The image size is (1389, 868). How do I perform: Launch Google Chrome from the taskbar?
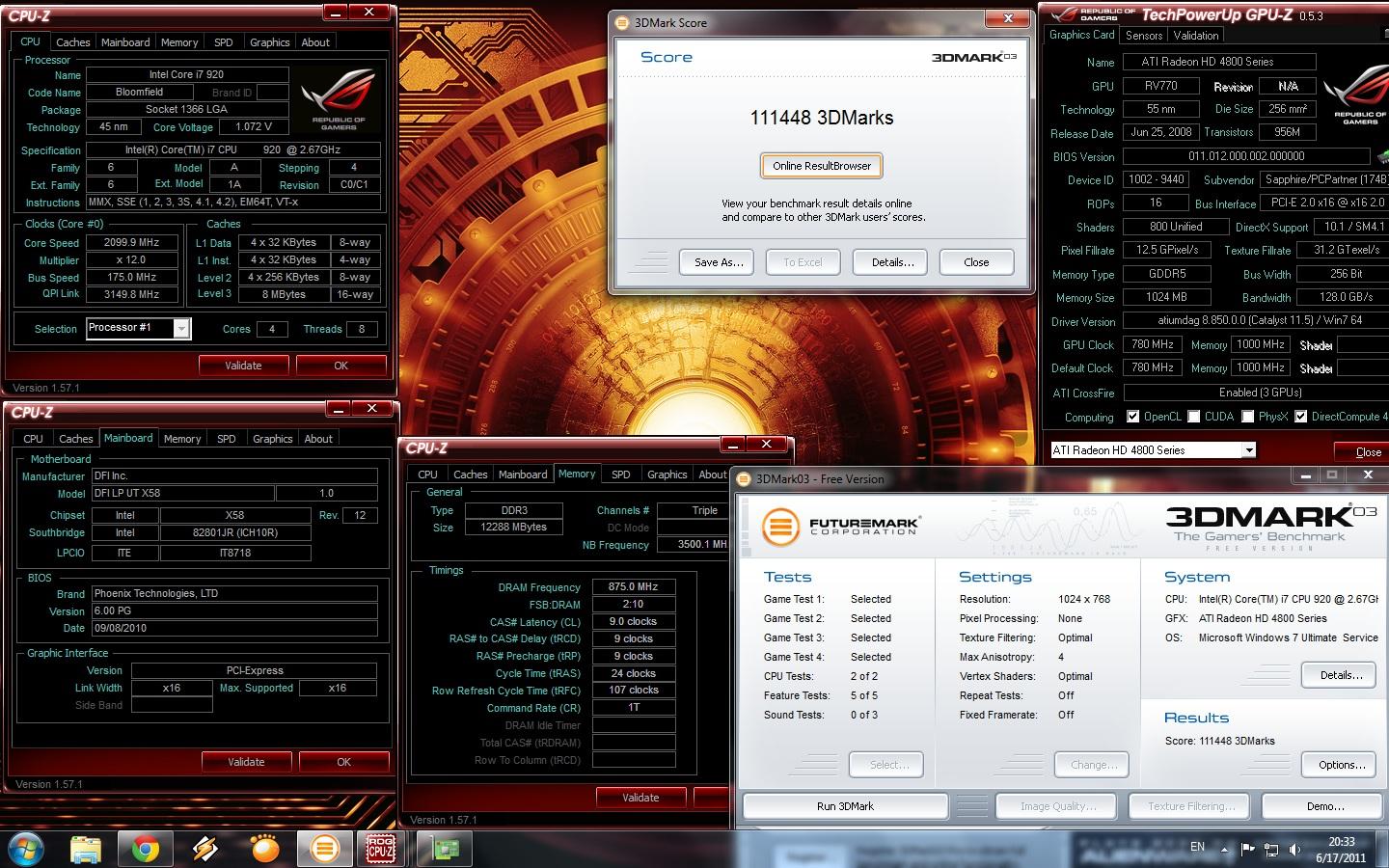click(146, 849)
